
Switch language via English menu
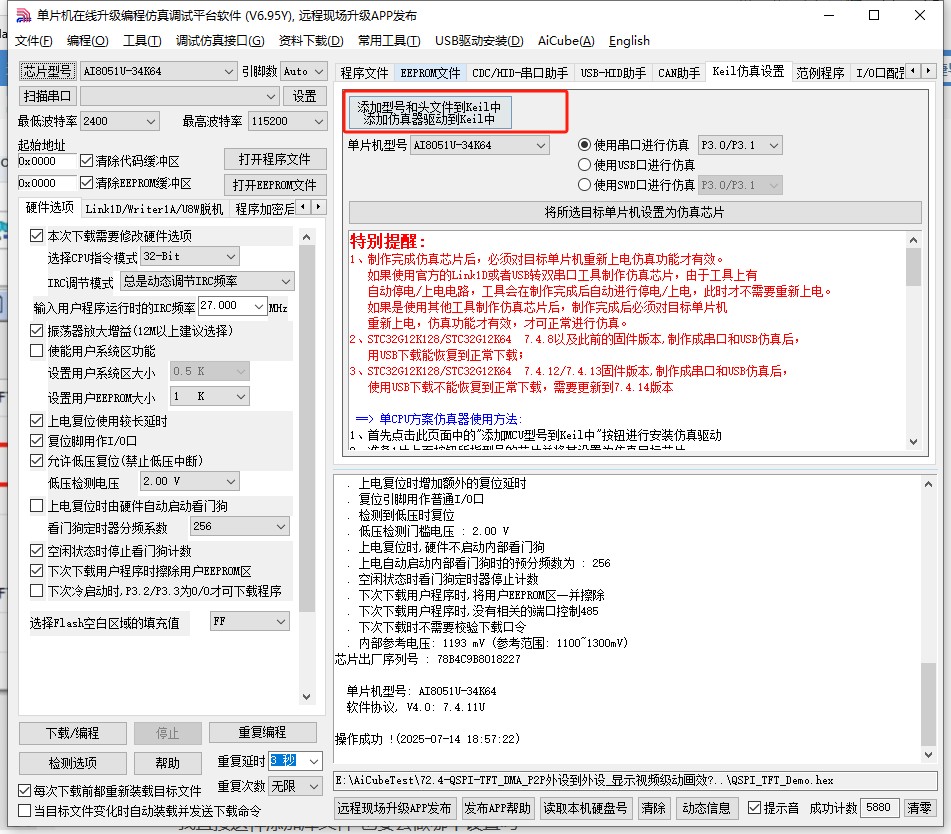point(629,41)
